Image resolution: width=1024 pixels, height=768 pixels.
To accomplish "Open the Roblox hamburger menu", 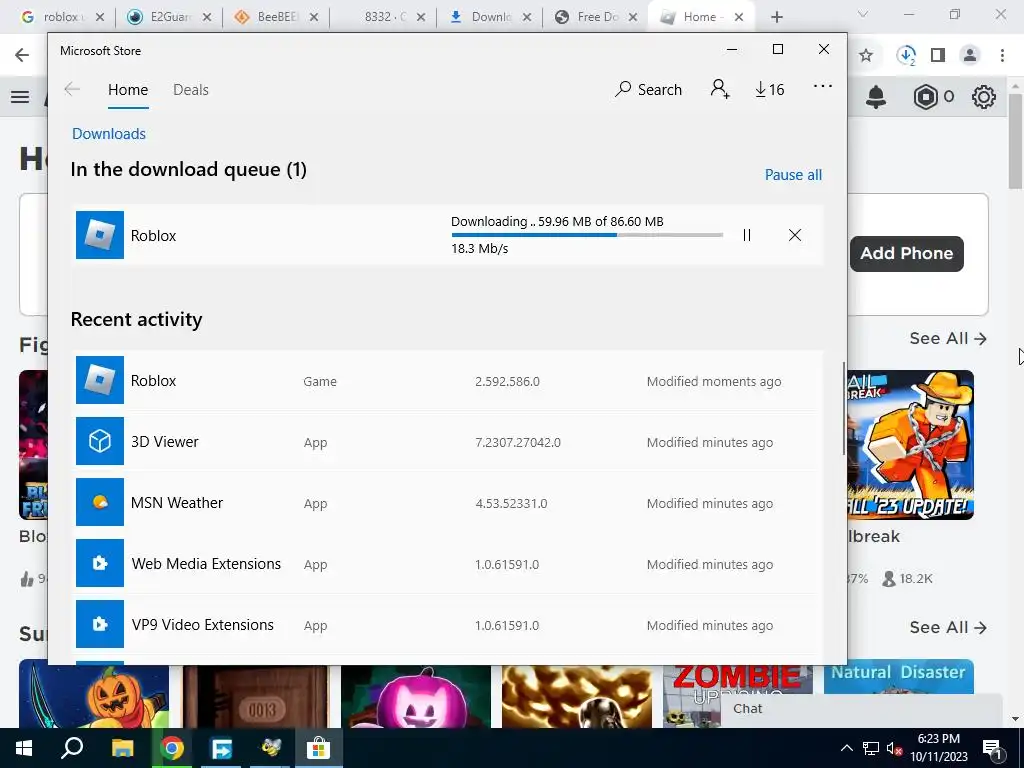I will 20,97.
